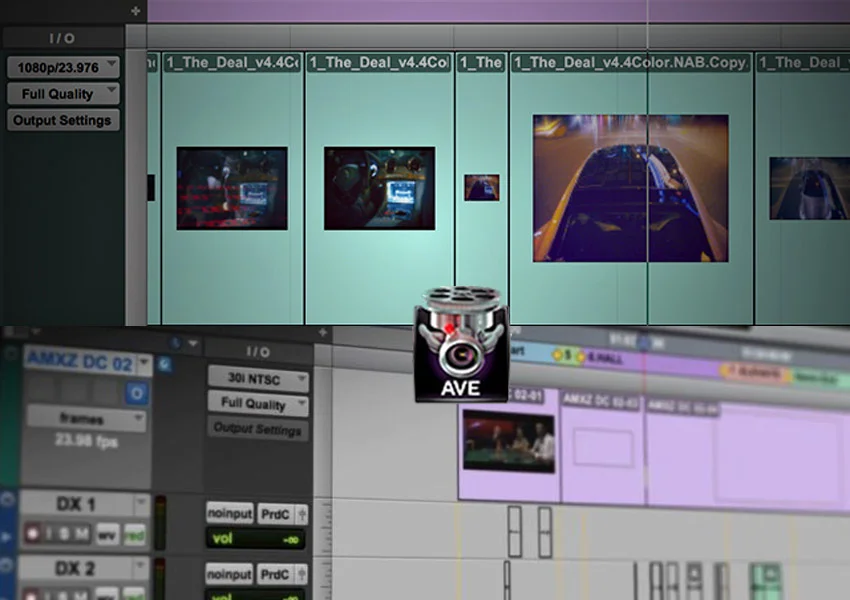Select the DX 2 track name
Screen dimensions: 850x600
[x=75, y=568]
